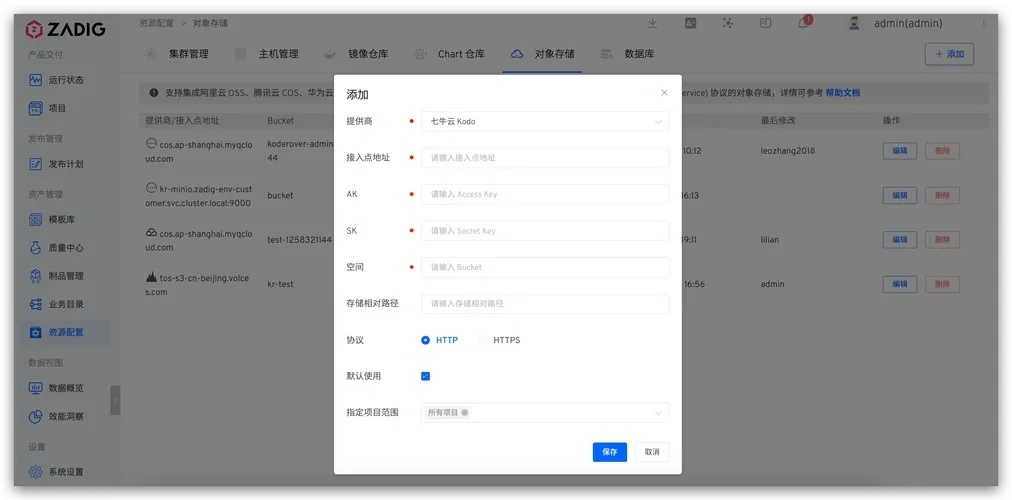Switch to the 集群管理 tab

click(188, 54)
